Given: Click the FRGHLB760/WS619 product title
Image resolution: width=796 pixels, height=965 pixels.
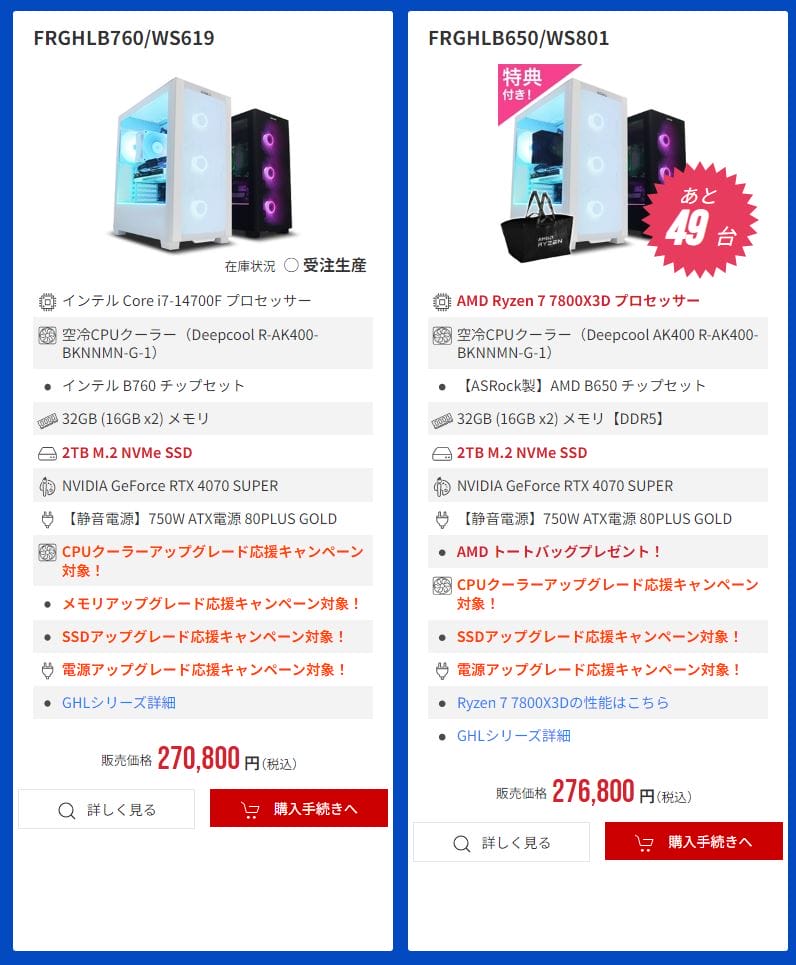Looking at the screenshot, I should [x=124, y=38].
